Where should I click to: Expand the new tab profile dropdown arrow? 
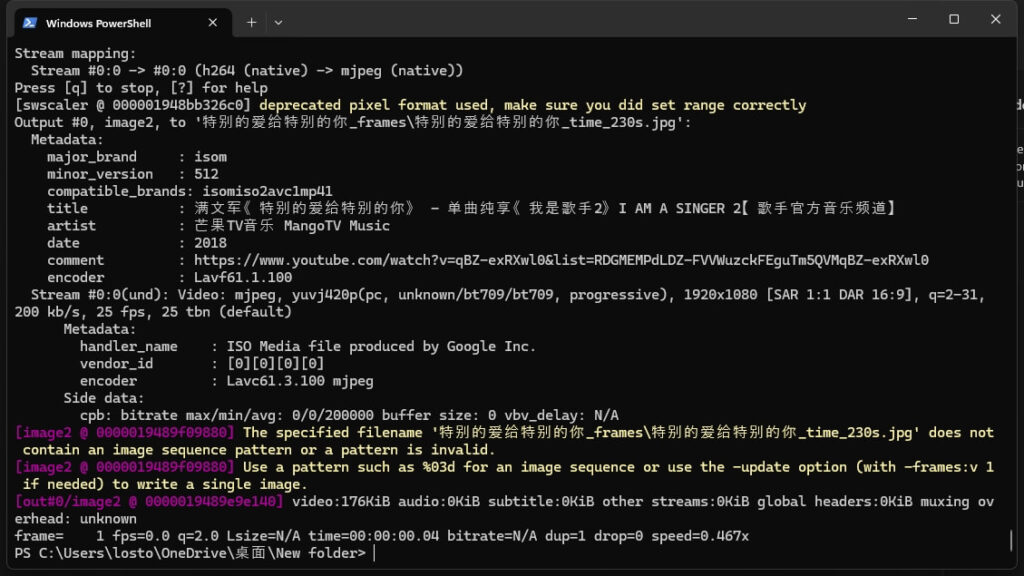tap(278, 23)
